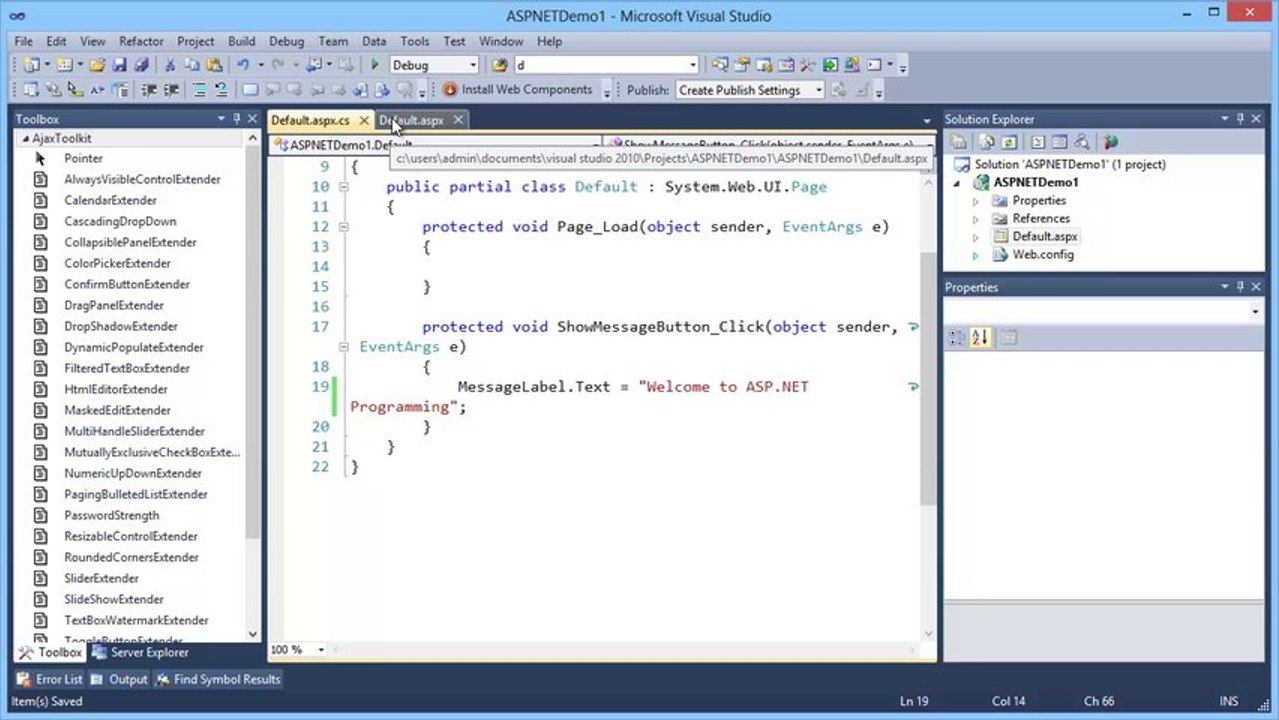This screenshot has height=720, width=1279.
Task: Click the Save All toolbar icon
Action: pos(141,65)
